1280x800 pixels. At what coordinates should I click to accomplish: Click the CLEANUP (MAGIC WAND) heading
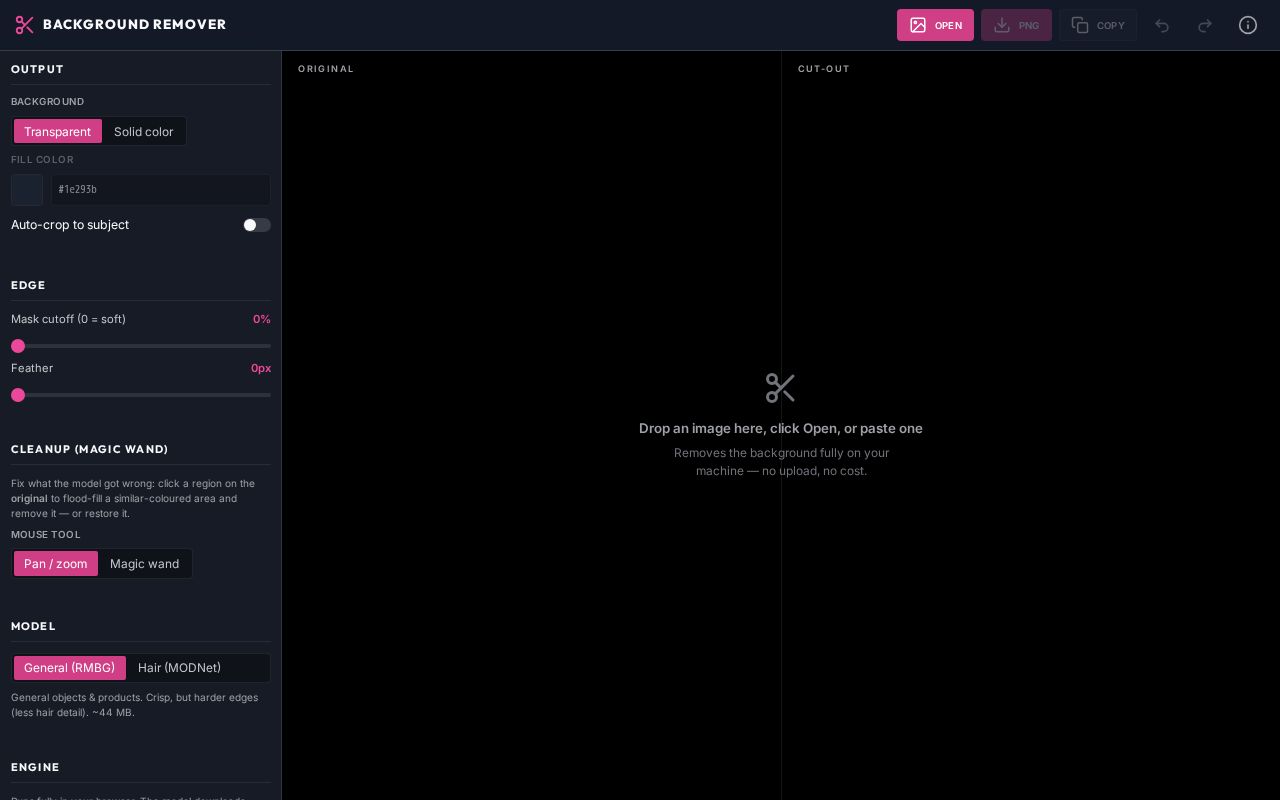tap(90, 449)
